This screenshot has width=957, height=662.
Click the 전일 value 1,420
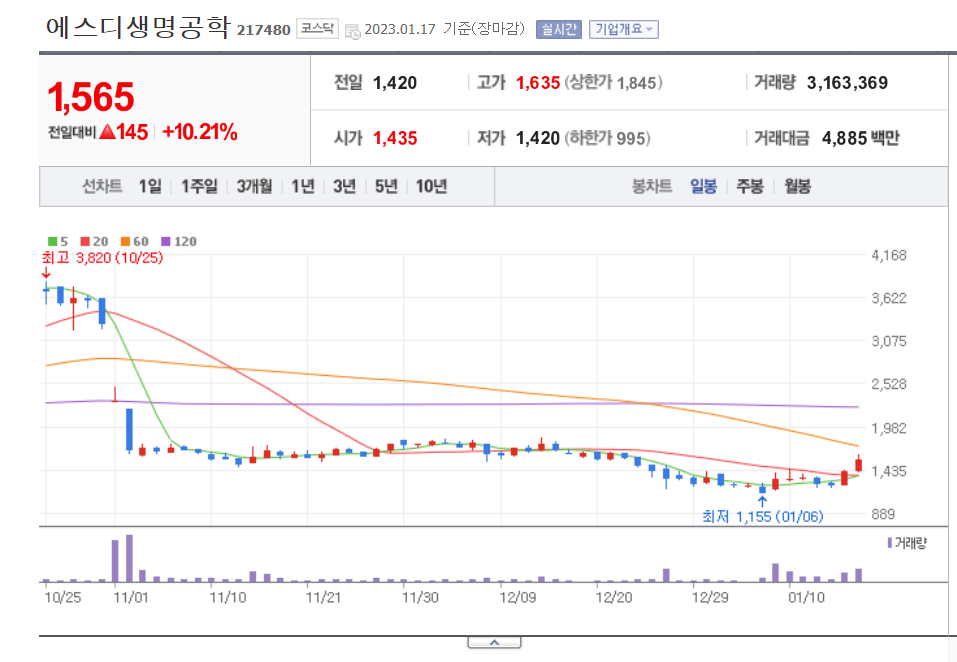tap(395, 83)
